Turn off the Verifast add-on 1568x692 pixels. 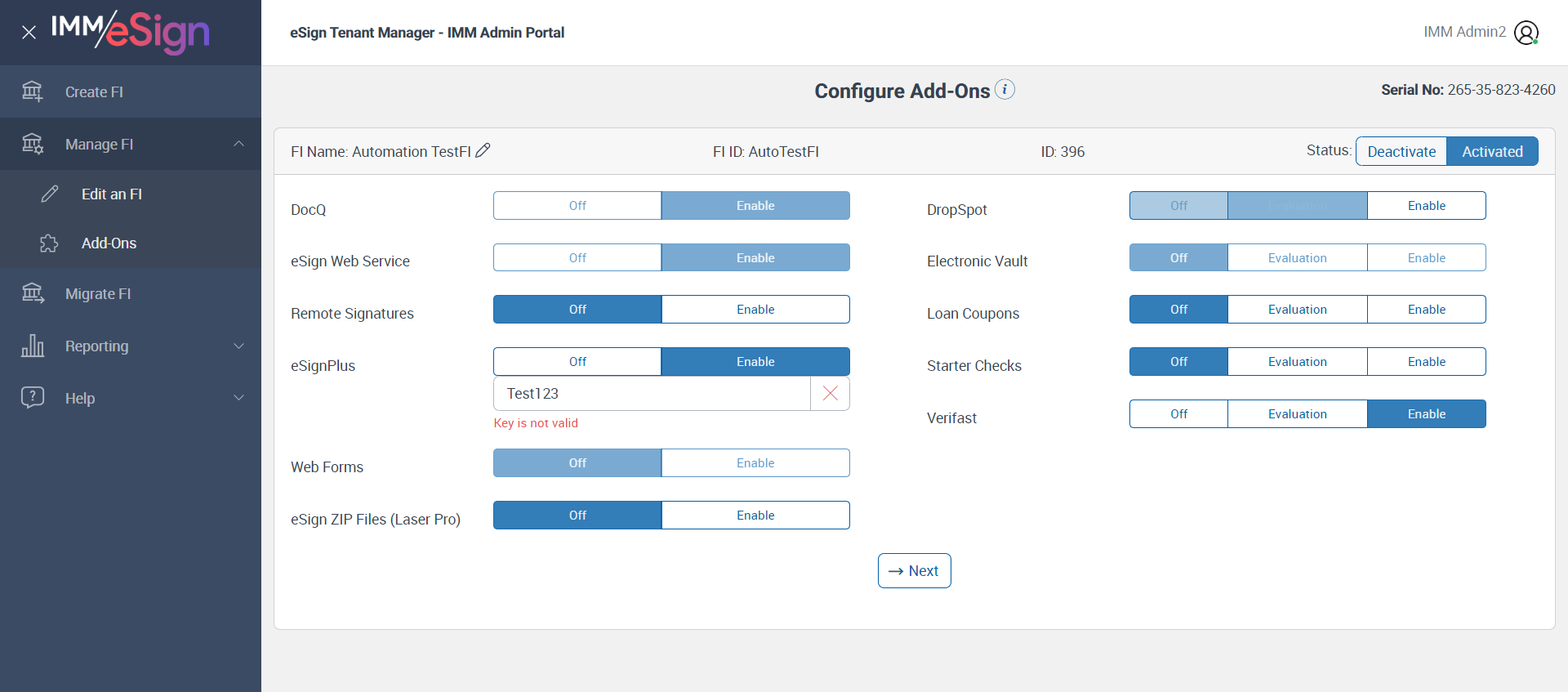tap(1178, 414)
